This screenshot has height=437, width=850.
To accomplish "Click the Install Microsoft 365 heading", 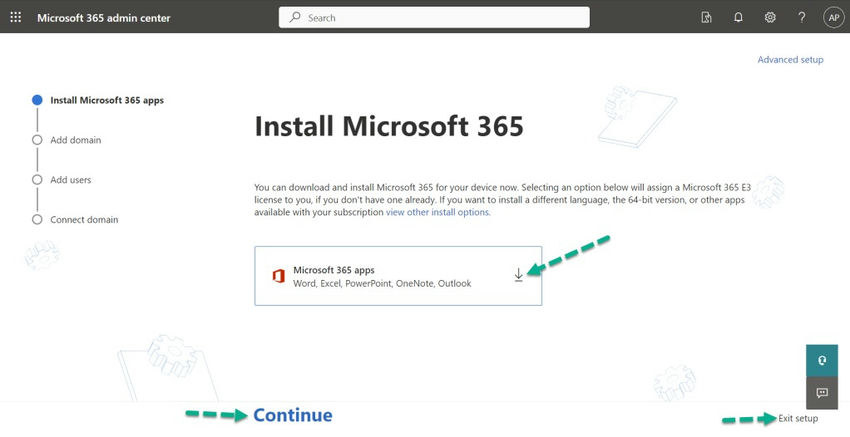I will [x=389, y=126].
